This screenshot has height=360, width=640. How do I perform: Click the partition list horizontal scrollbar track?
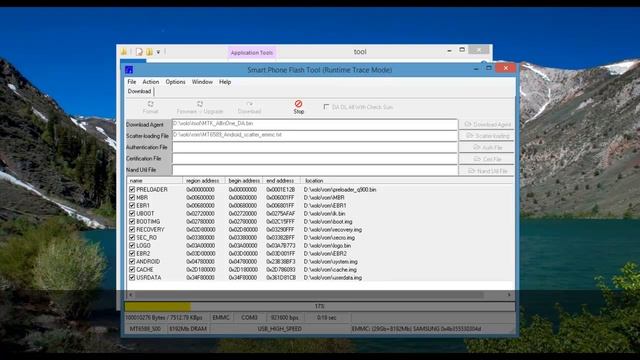[x=320, y=294]
